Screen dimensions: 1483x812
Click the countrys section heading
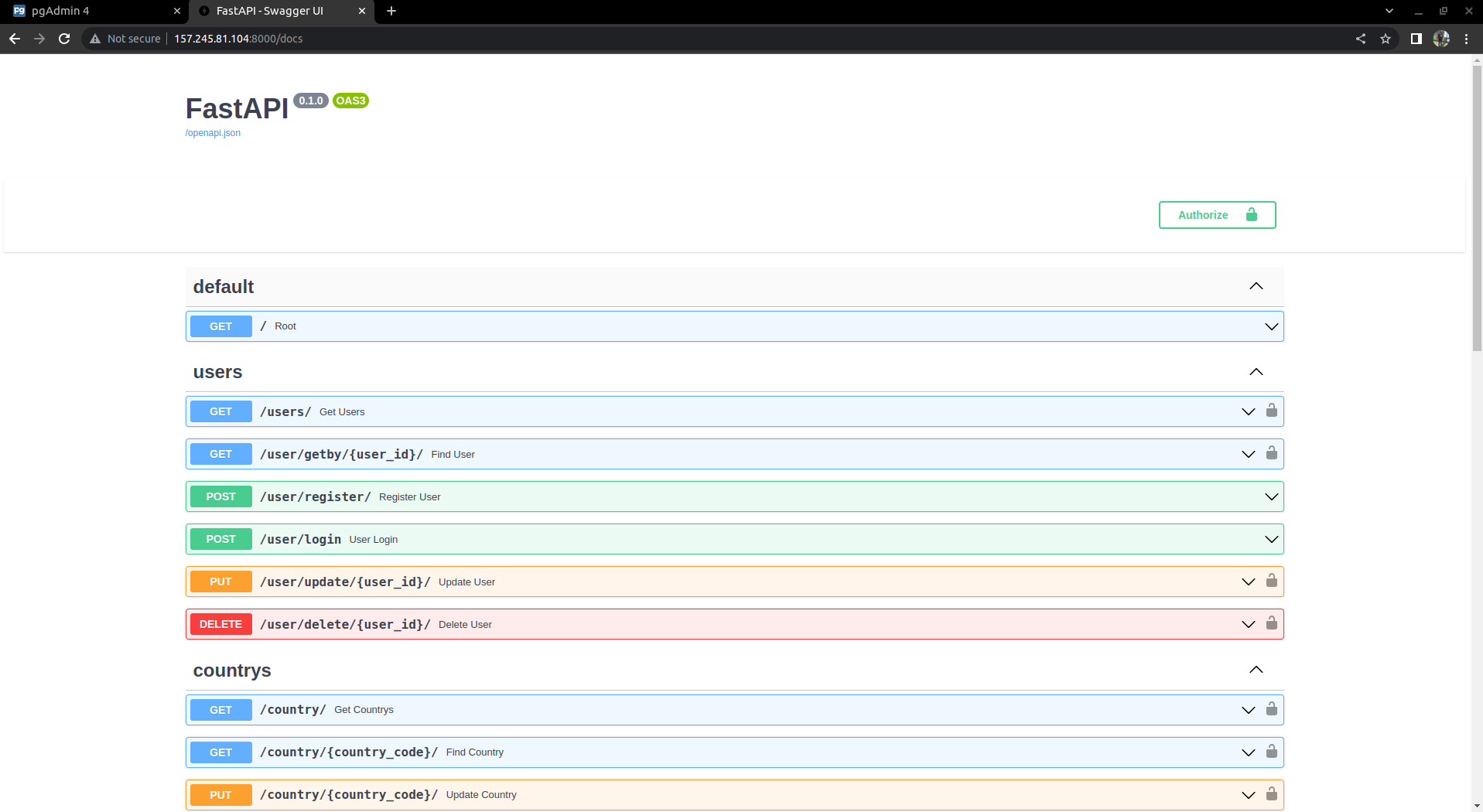click(x=232, y=670)
